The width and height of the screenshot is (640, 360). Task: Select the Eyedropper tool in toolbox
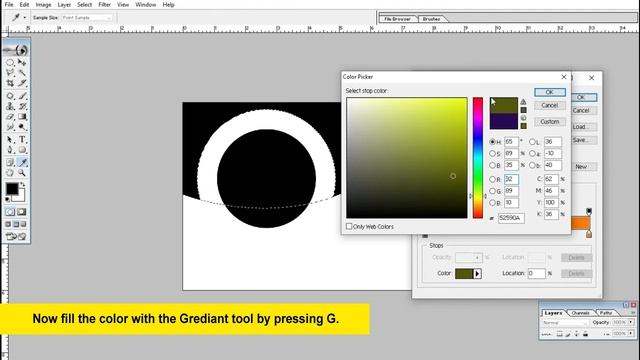pos(22,162)
